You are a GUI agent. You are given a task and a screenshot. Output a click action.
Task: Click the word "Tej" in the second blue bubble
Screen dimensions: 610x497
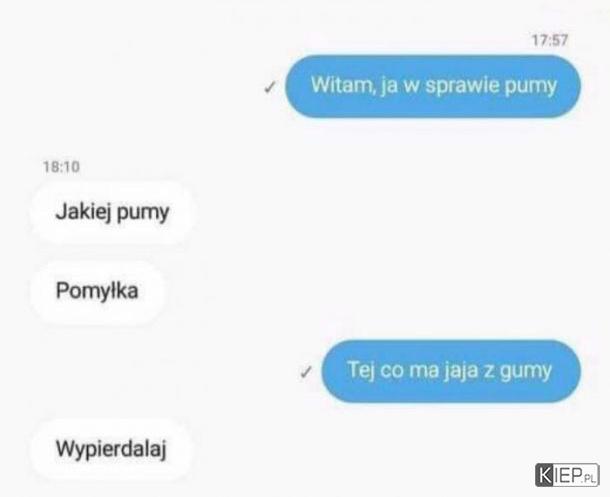[360, 370]
